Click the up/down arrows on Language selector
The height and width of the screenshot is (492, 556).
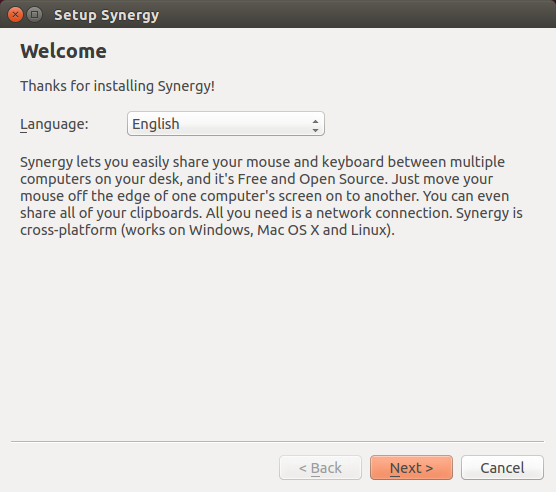tap(315, 125)
